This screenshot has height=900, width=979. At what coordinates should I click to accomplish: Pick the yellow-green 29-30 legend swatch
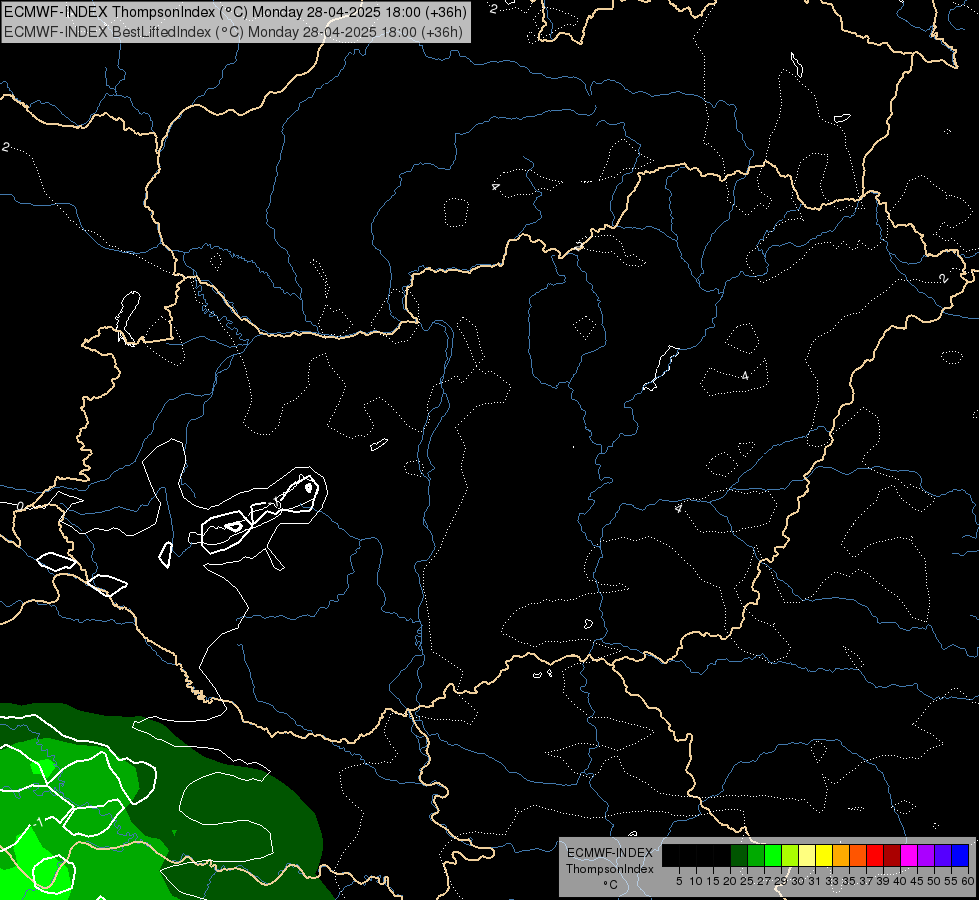point(790,855)
